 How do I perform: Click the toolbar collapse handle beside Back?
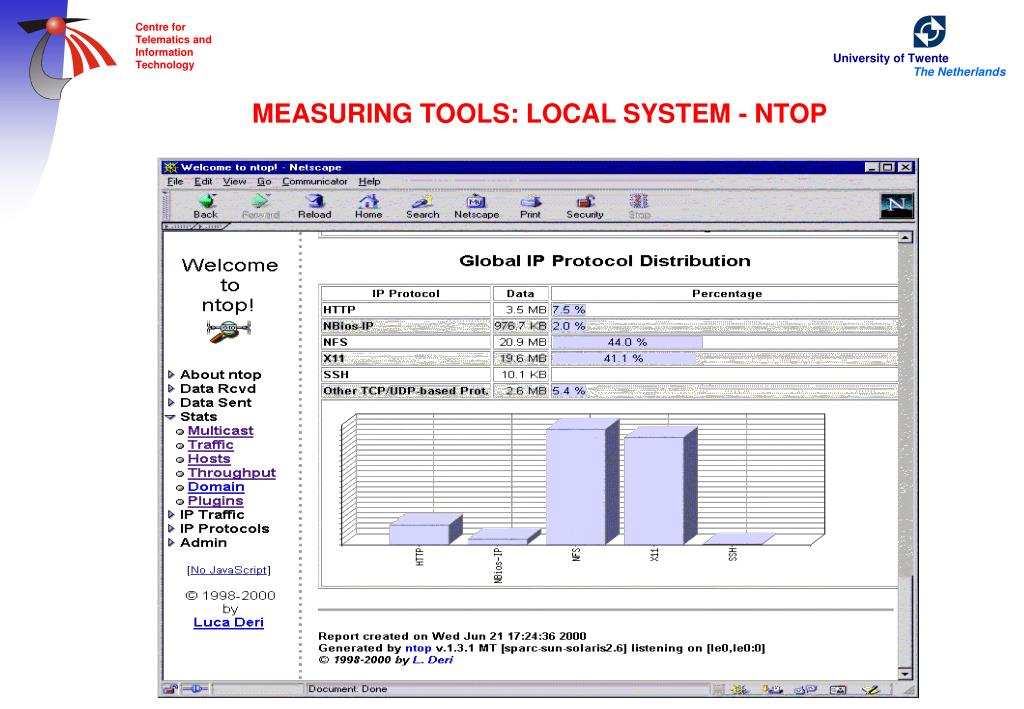[x=166, y=206]
